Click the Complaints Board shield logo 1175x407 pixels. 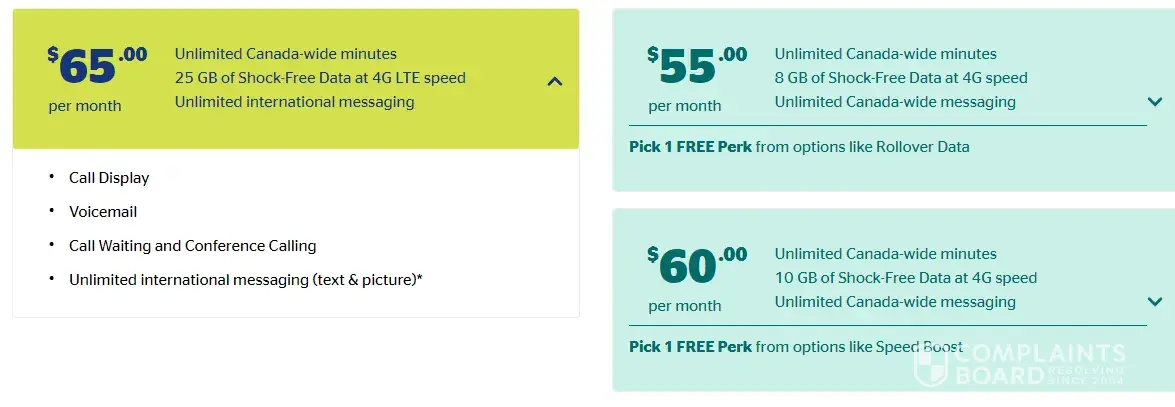(x=931, y=366)
